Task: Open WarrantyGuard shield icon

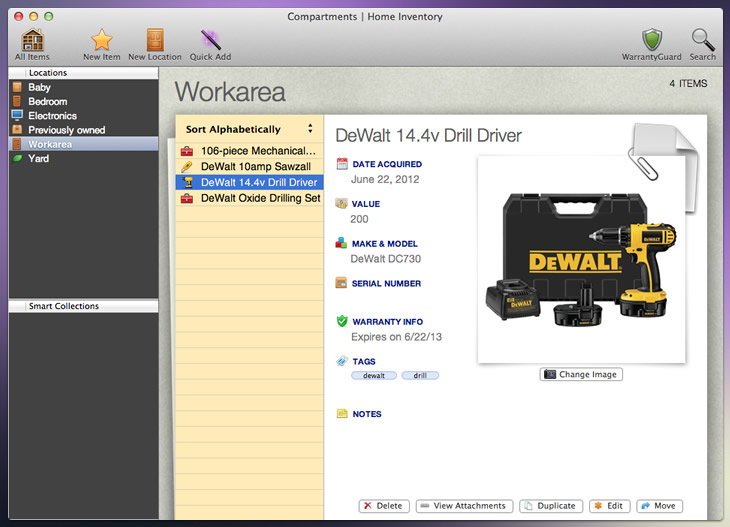Action: pos(652,40)
